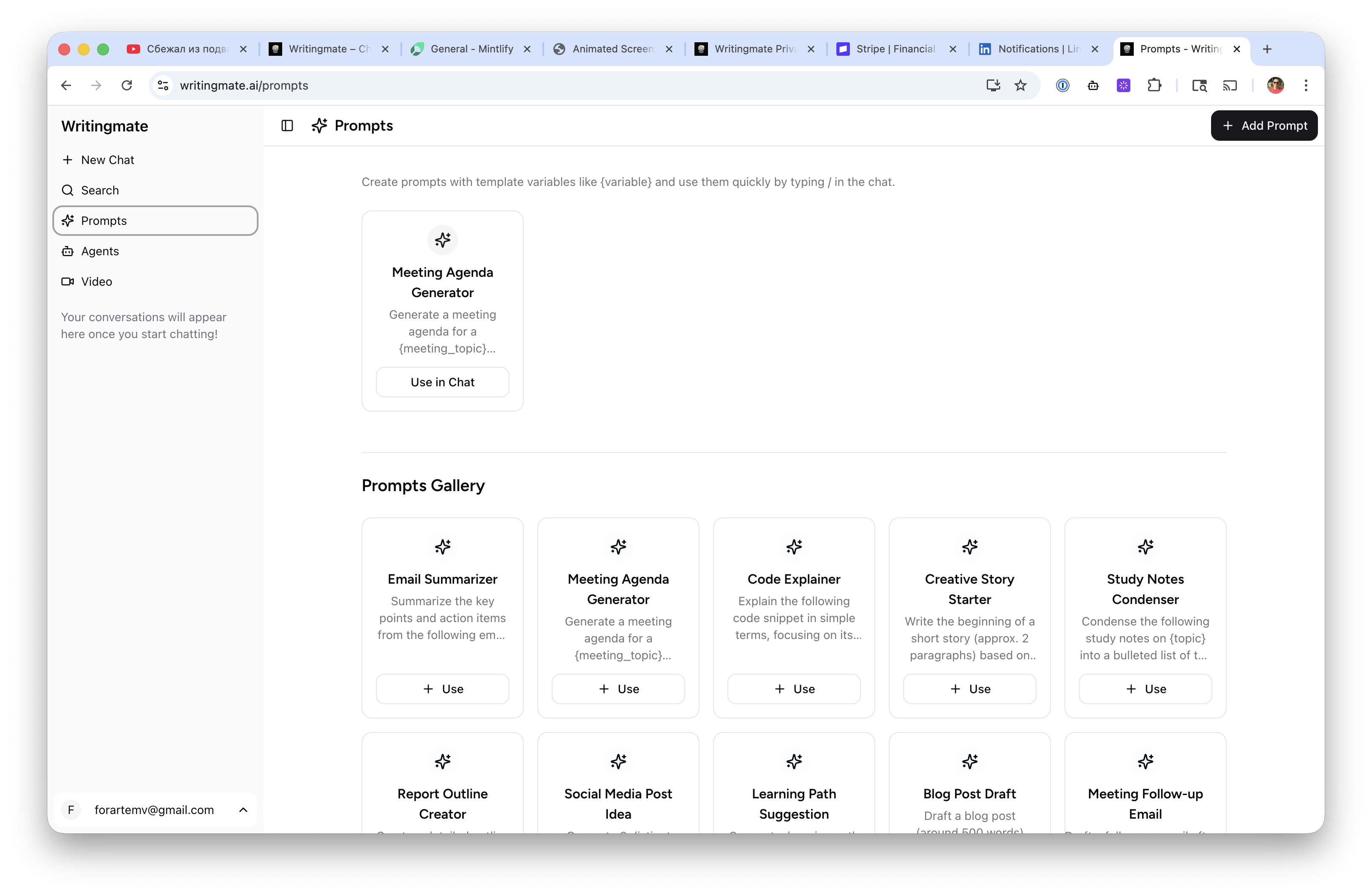Open a new browser tab

[x=1267, y=49]
